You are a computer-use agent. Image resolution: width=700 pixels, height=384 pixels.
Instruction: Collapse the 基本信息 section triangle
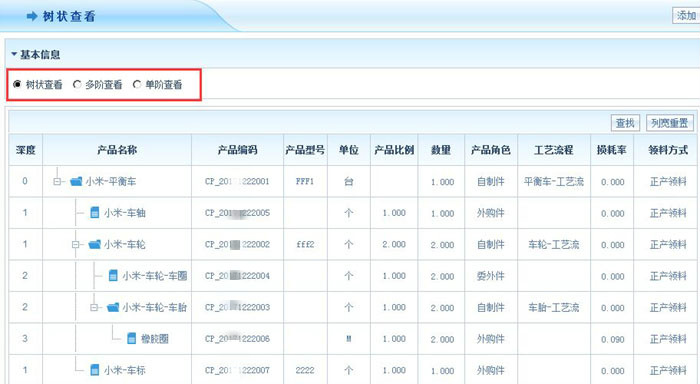click(x=14, y=54)
